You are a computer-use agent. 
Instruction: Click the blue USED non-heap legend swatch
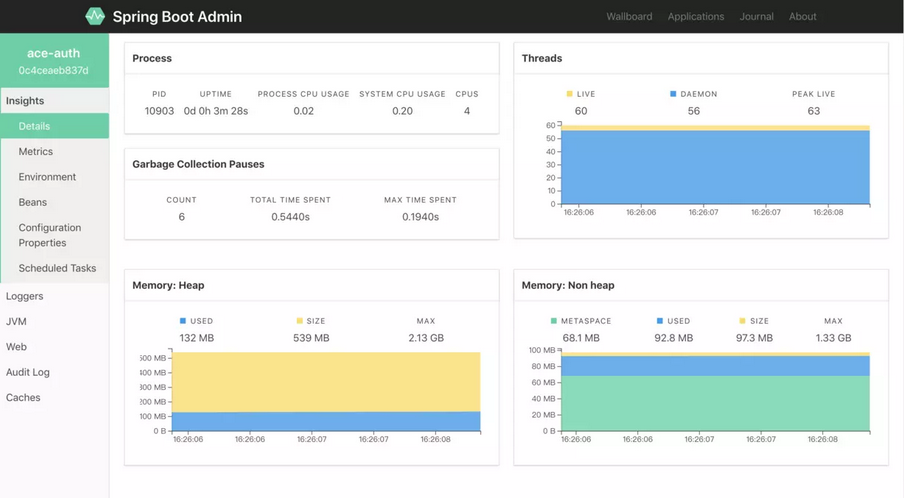(660, 321)
